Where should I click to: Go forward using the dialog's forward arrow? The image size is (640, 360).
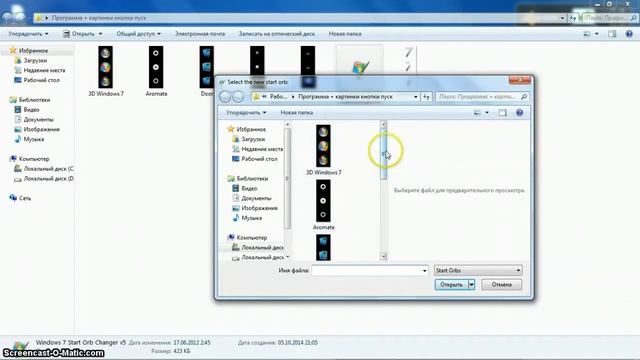[x=238, y=96]
